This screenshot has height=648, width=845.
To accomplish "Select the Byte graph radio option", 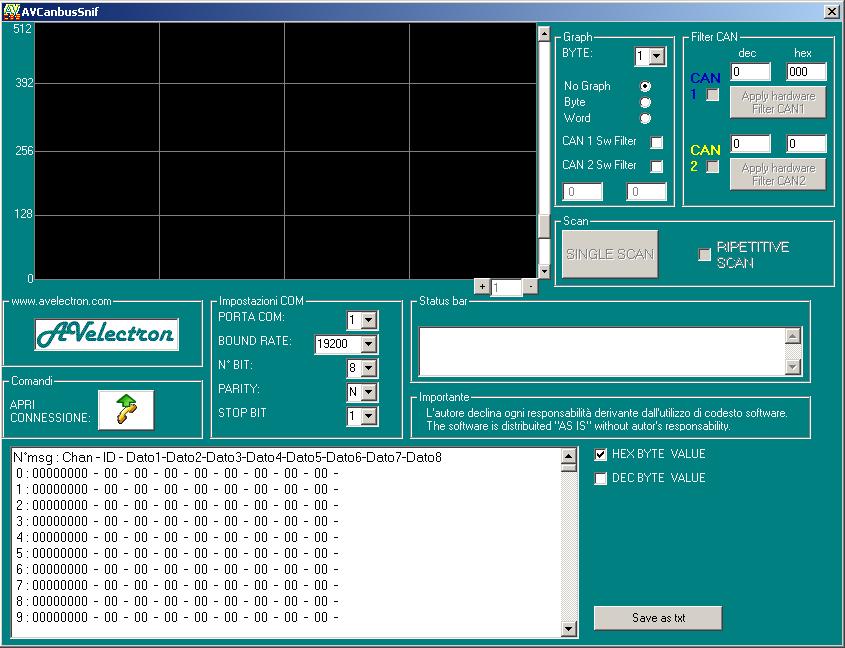I will click(x=645, y=102).
